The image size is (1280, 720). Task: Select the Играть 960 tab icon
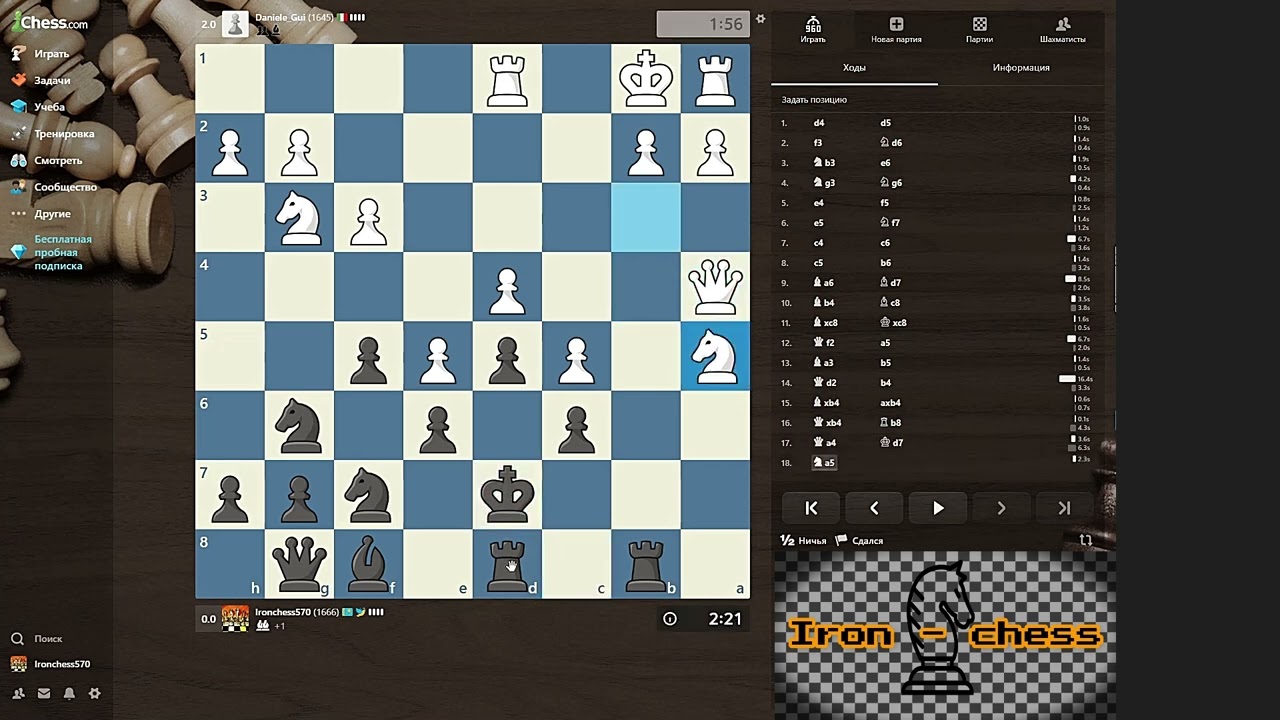813,30
